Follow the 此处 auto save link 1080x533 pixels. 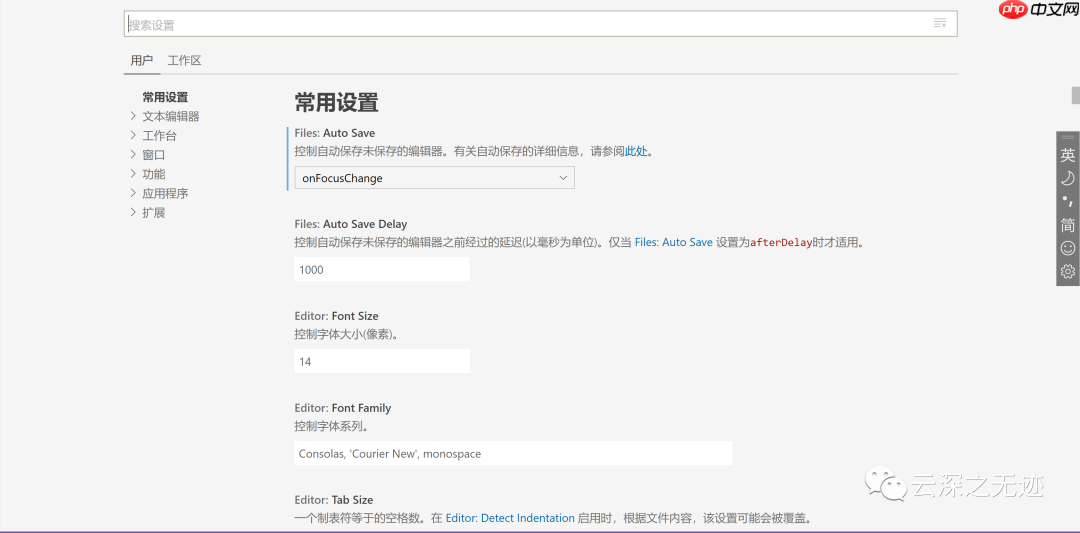click(636, 151)
